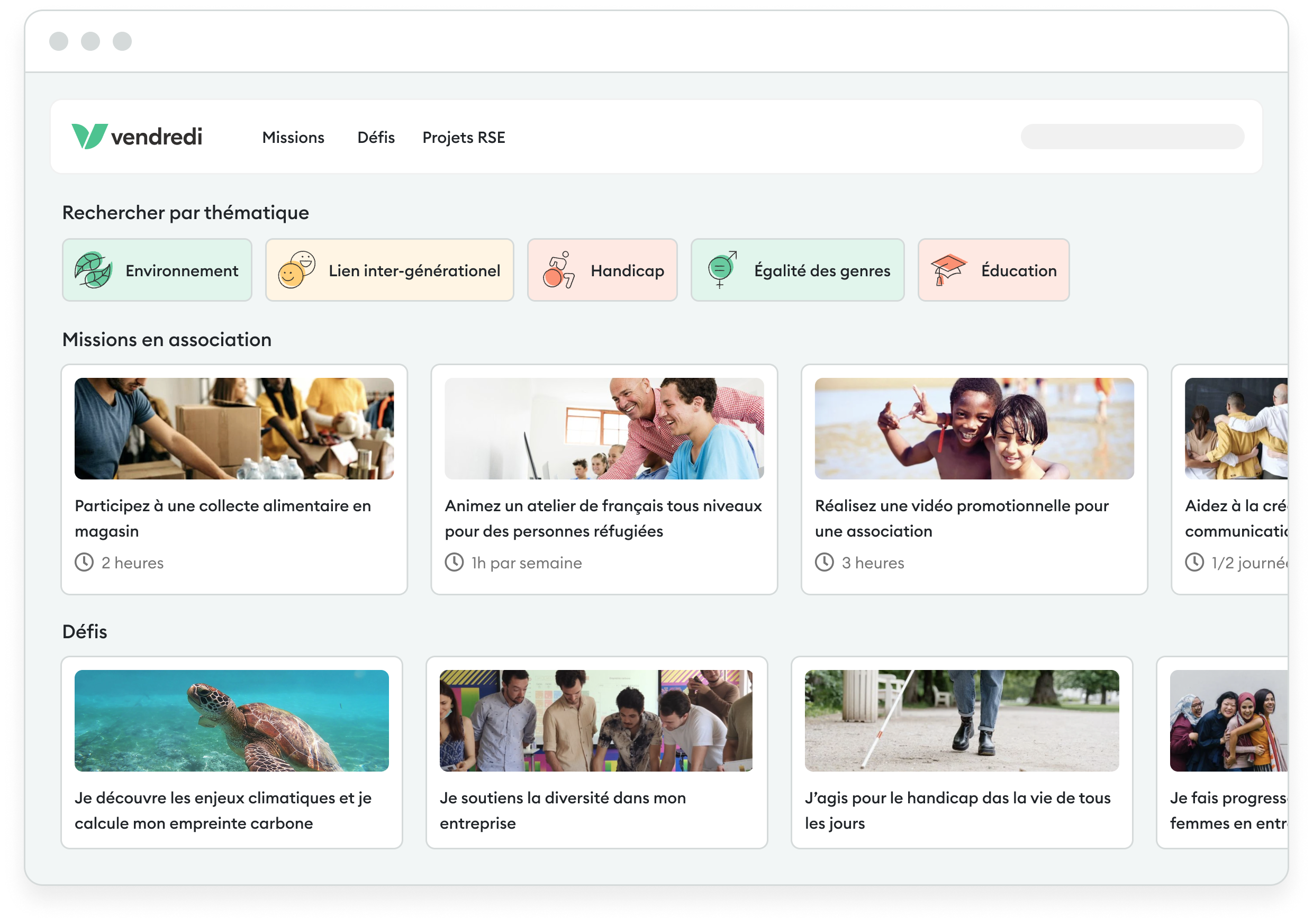Image resolution: width=1313 pixels, height=924 pixels.
Task: Open the diversité dans mon entreprise challenge
Action: [x=562, y=810]
